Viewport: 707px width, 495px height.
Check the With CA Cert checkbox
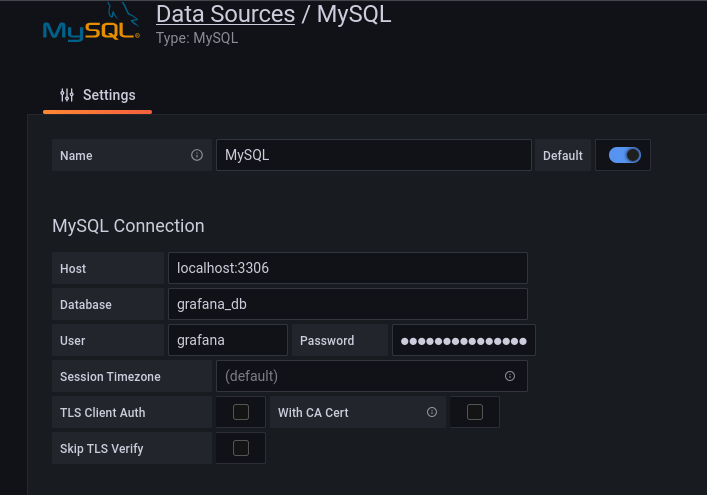(475, 412)
